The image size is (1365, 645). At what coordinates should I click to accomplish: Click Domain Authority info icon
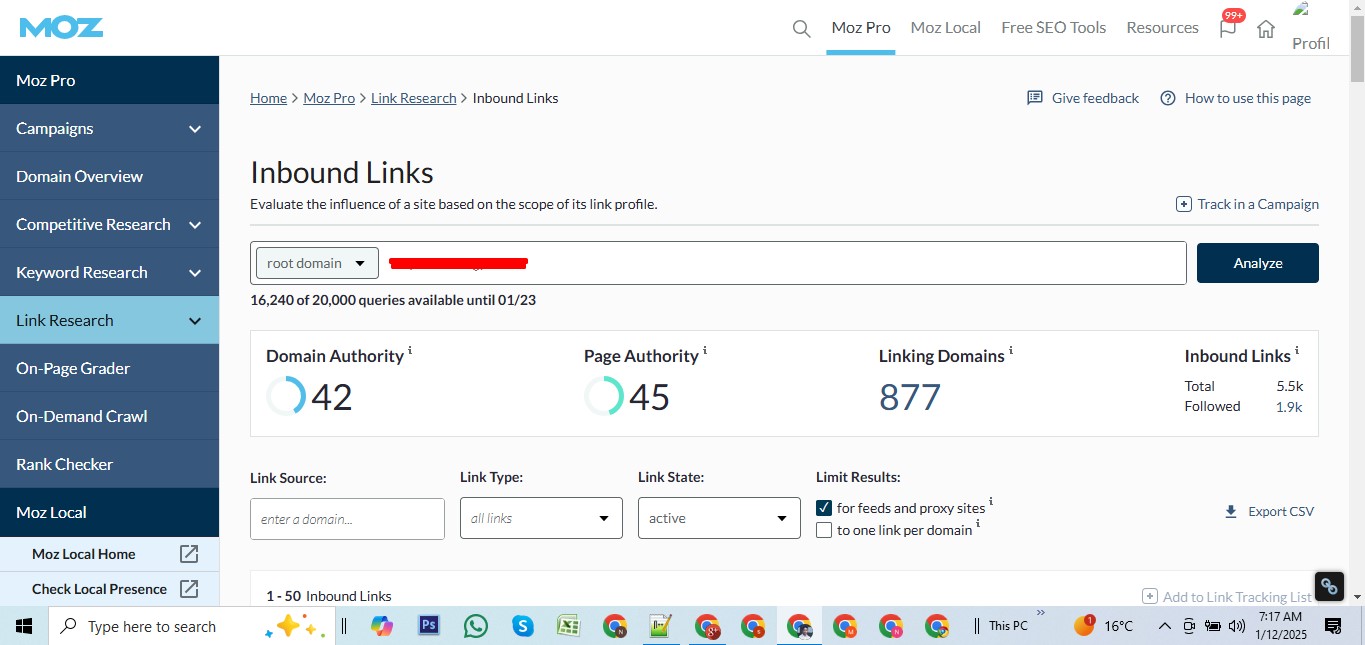[x=410, y=351]
